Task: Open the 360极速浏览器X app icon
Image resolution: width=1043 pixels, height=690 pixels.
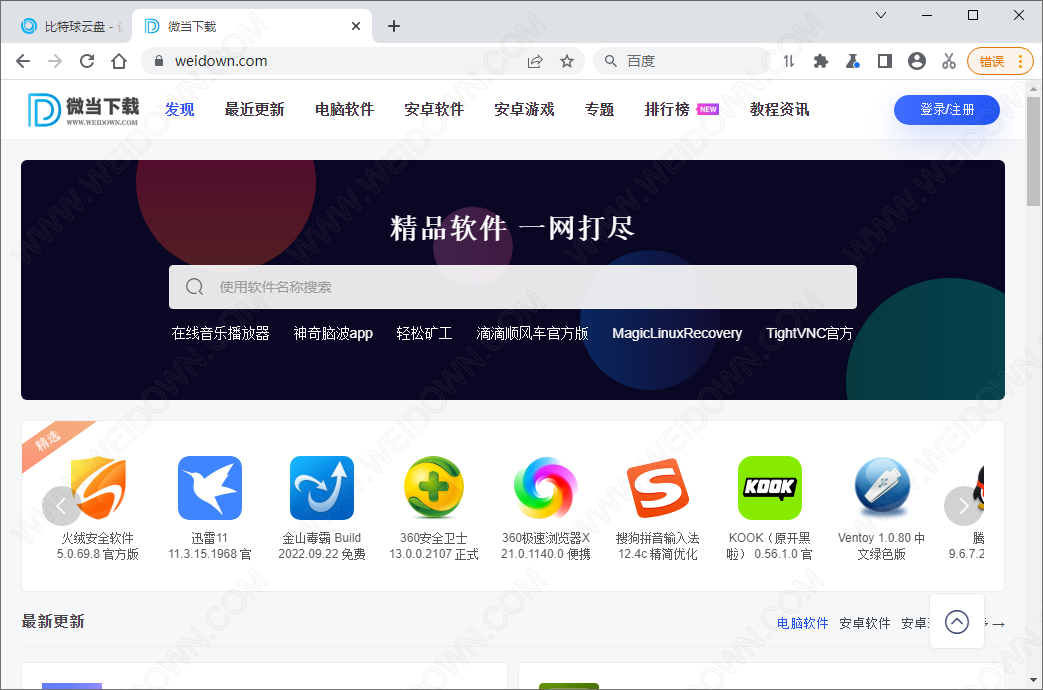Action: [x=545, y=488]
